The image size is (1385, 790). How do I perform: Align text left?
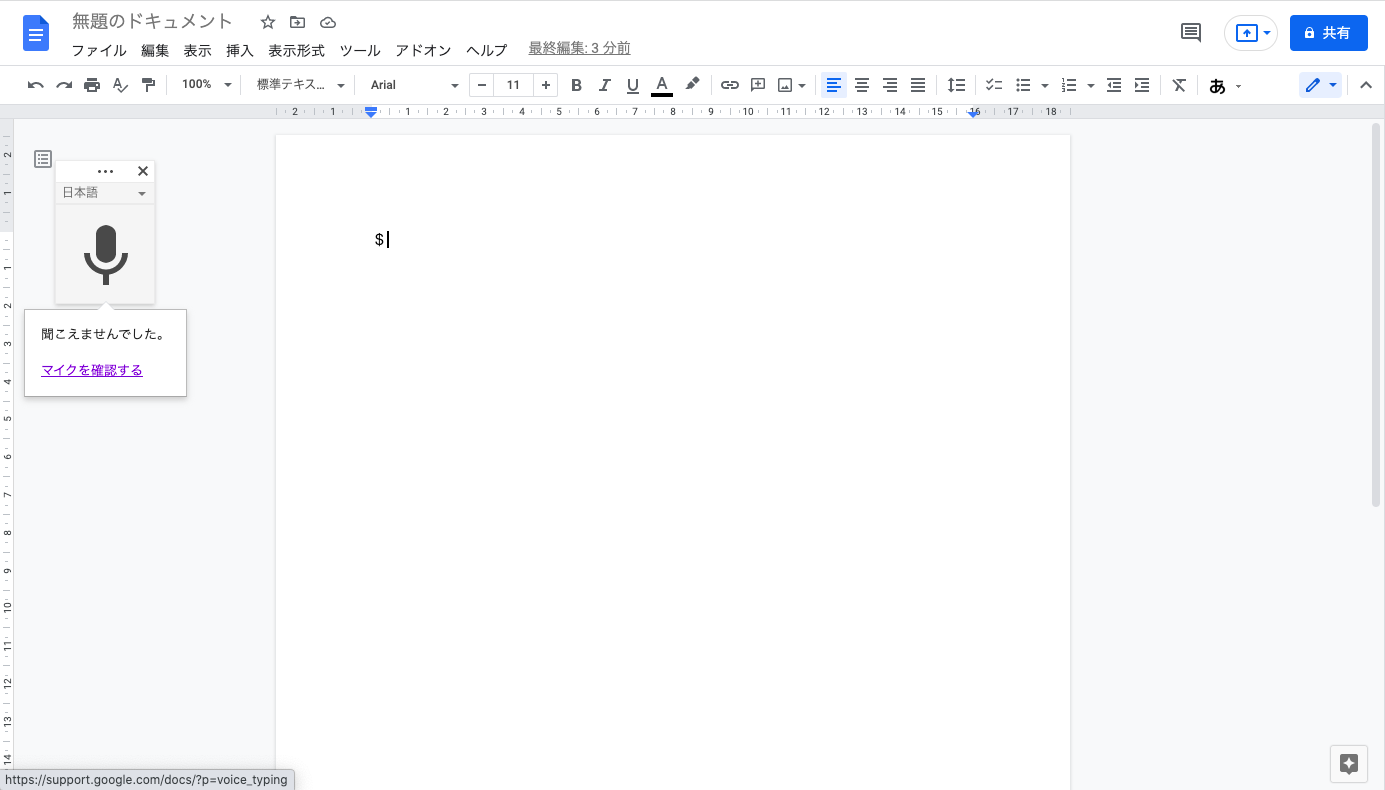[x=834, y=85]
